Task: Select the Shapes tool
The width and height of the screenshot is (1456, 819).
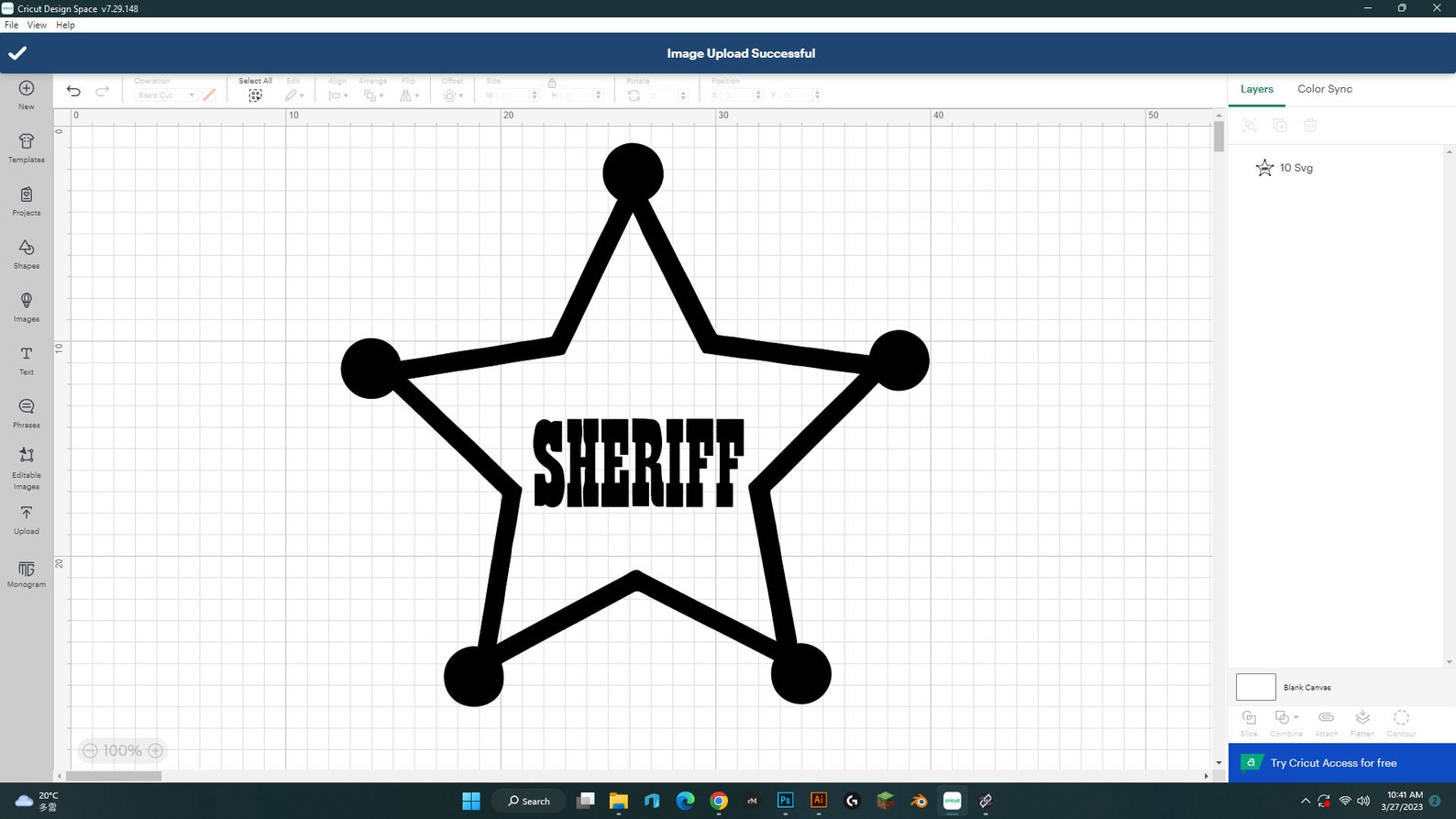Action: coord(27,253)
